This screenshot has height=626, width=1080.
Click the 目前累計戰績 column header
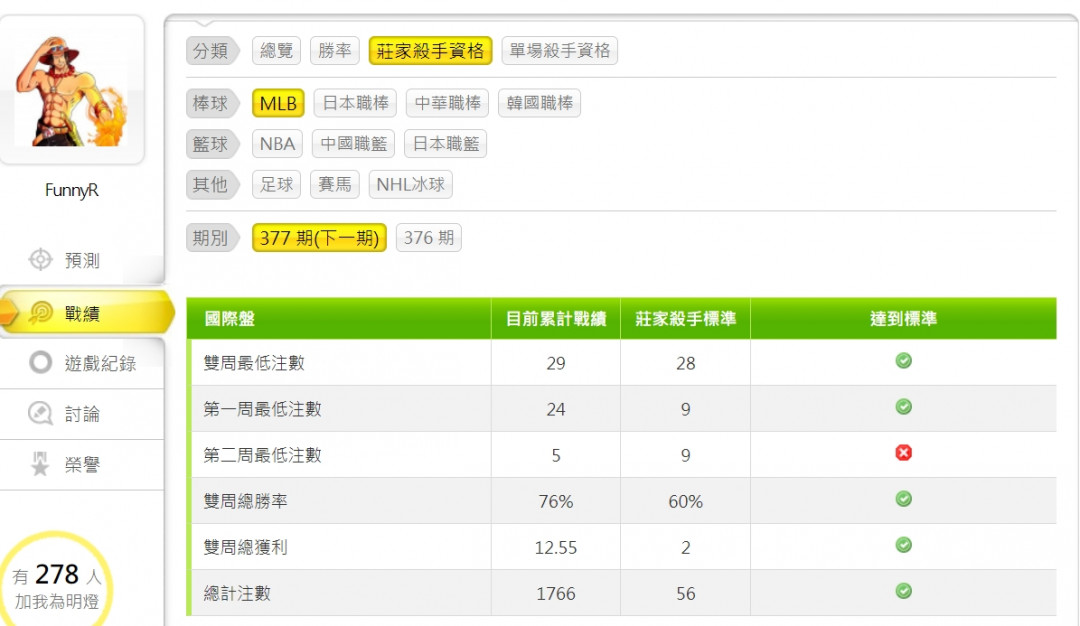pyautogui.click(x=556, y=319)
